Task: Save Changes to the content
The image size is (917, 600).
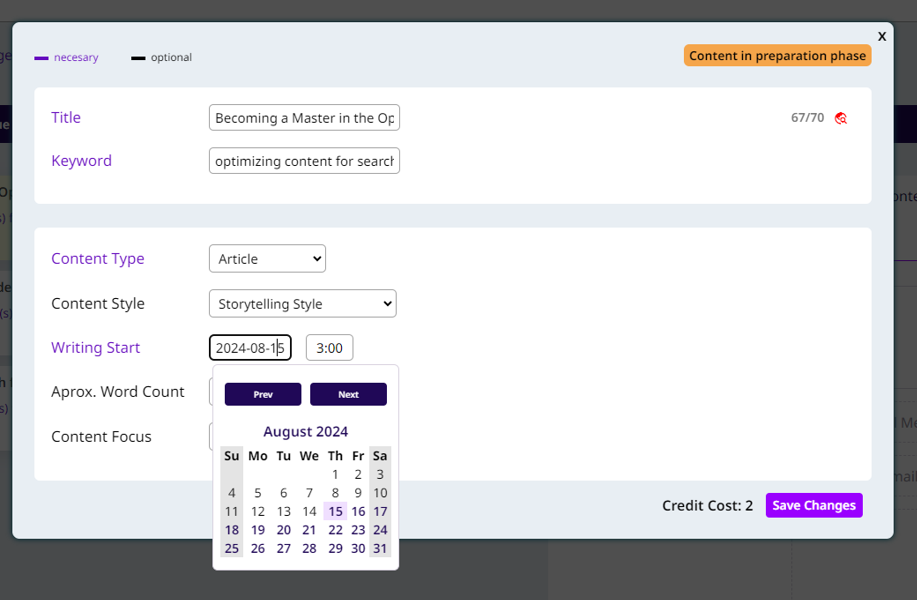Action: coord(813,505)
